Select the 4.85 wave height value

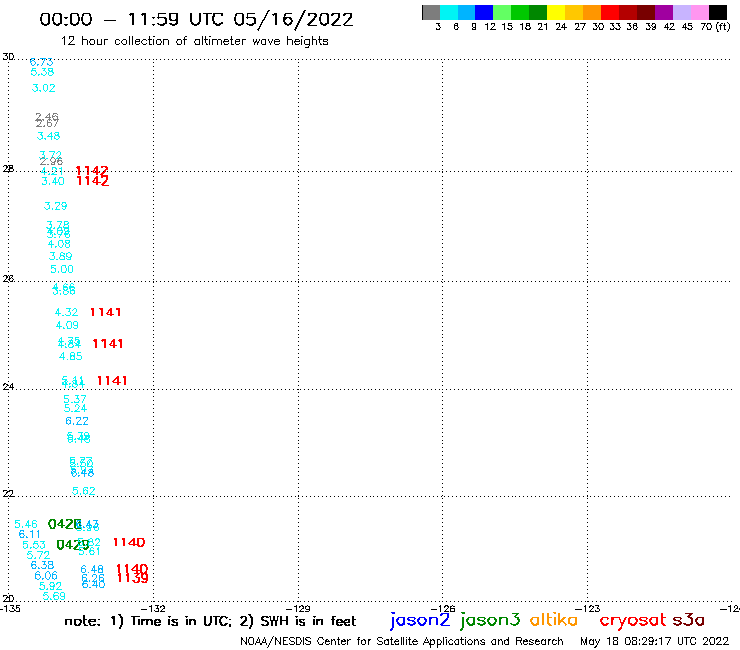point(70,357)
